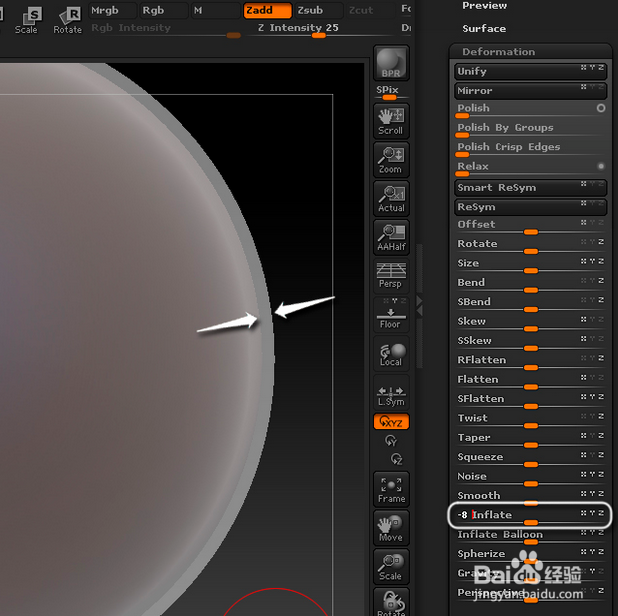Adjust the Smooth deformation slider
The height and width of the screenshot is (616, 618).
click(x=531, y=497)
